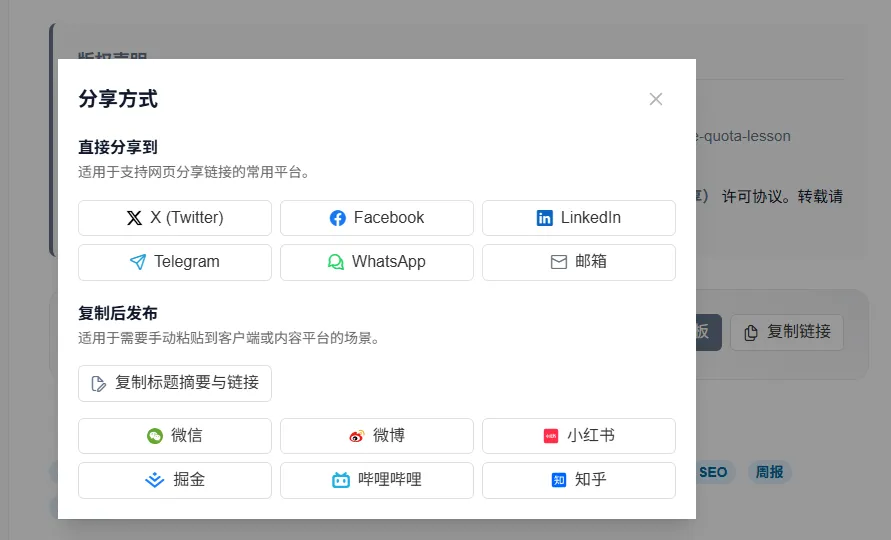Click the document icon in 复制标题摘要与链接
891x540 pixels.
[x=98, y=384]
